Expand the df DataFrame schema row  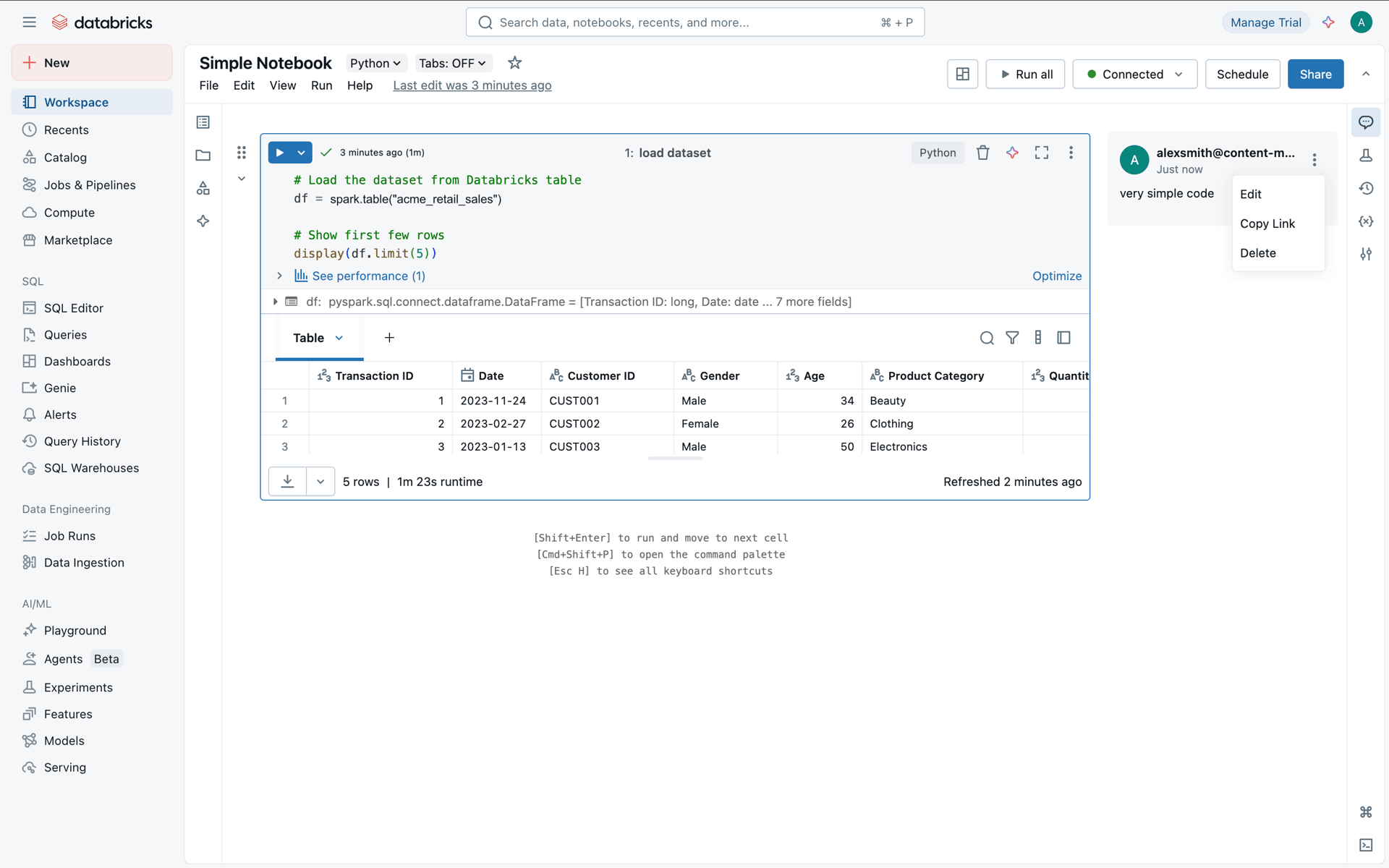point(275,302)
